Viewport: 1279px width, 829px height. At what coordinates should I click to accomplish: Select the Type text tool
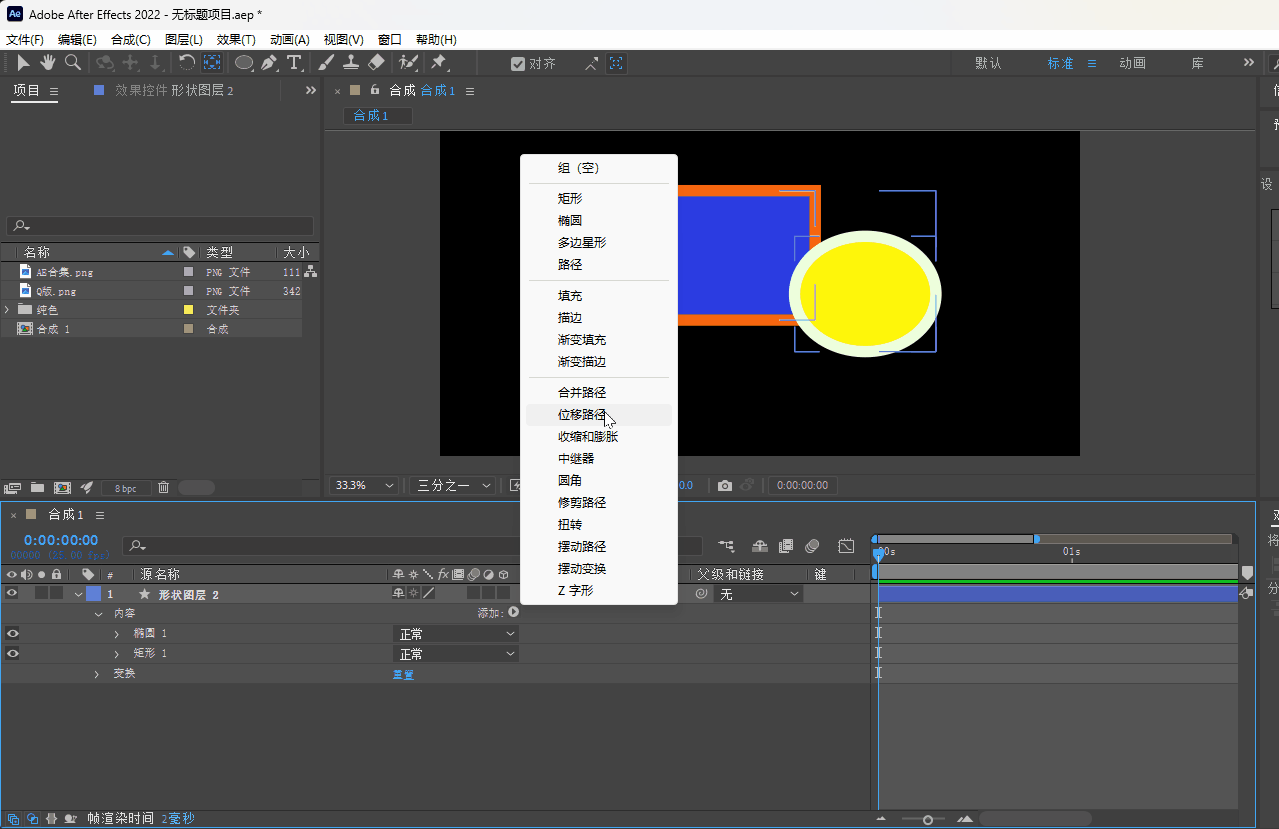tap(294, 63)
